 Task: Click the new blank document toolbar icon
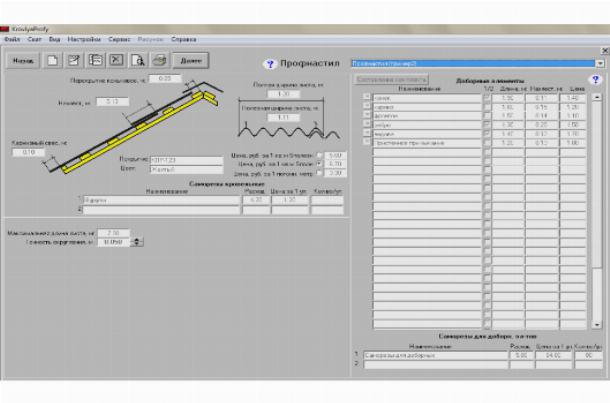53,61
